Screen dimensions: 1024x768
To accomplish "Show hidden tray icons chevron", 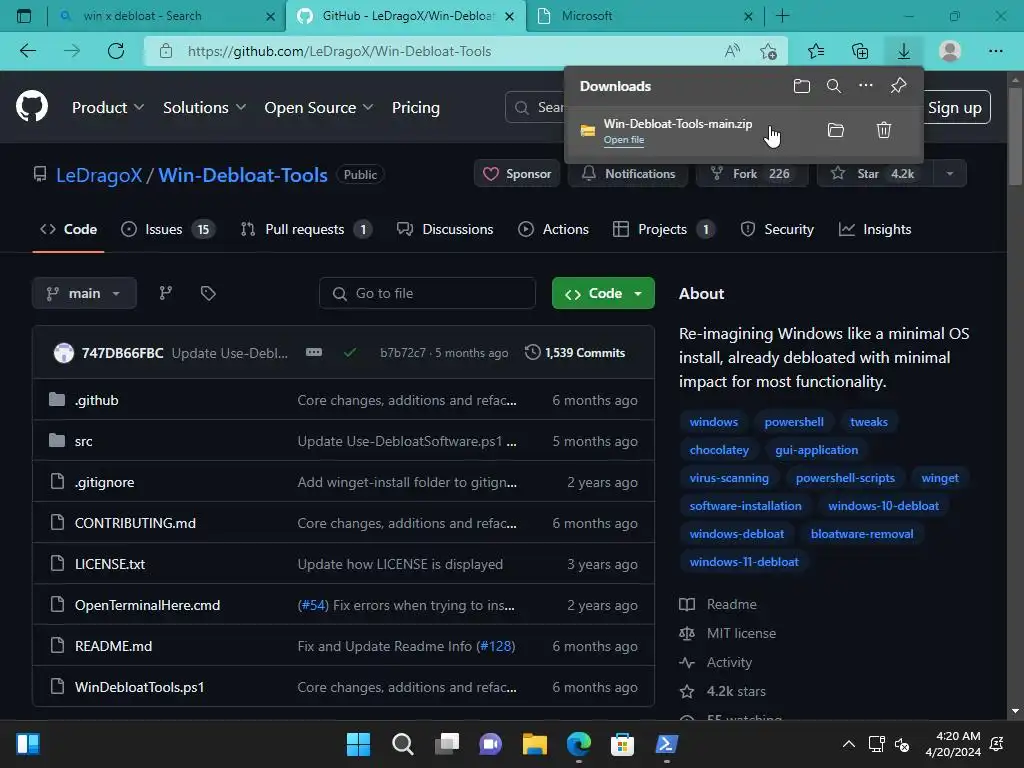I will coord(848,744).
